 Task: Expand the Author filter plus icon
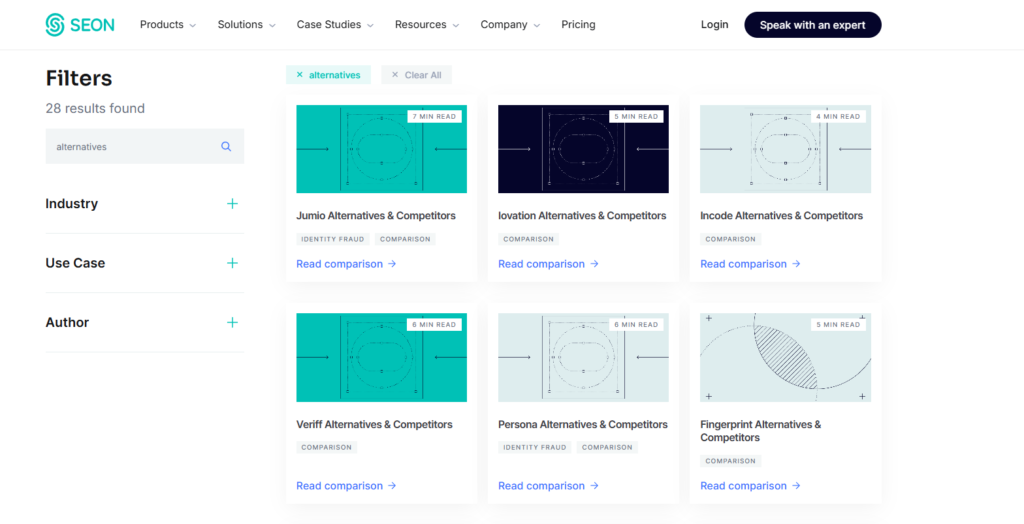(232, 323)
